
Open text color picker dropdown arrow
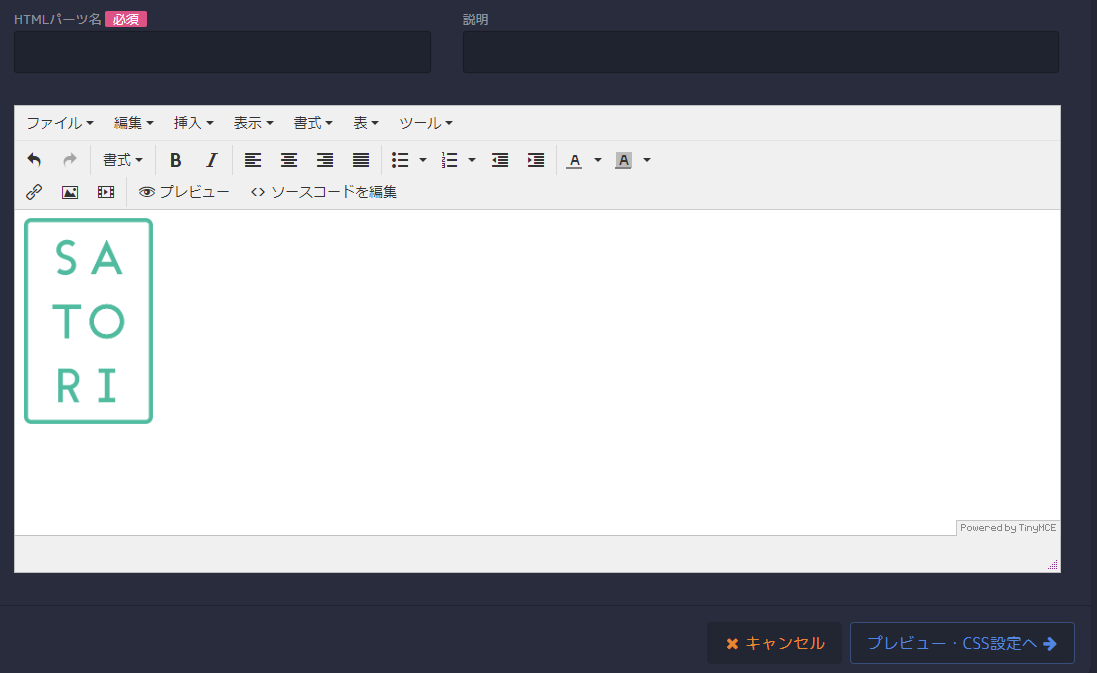pos(597,160)
